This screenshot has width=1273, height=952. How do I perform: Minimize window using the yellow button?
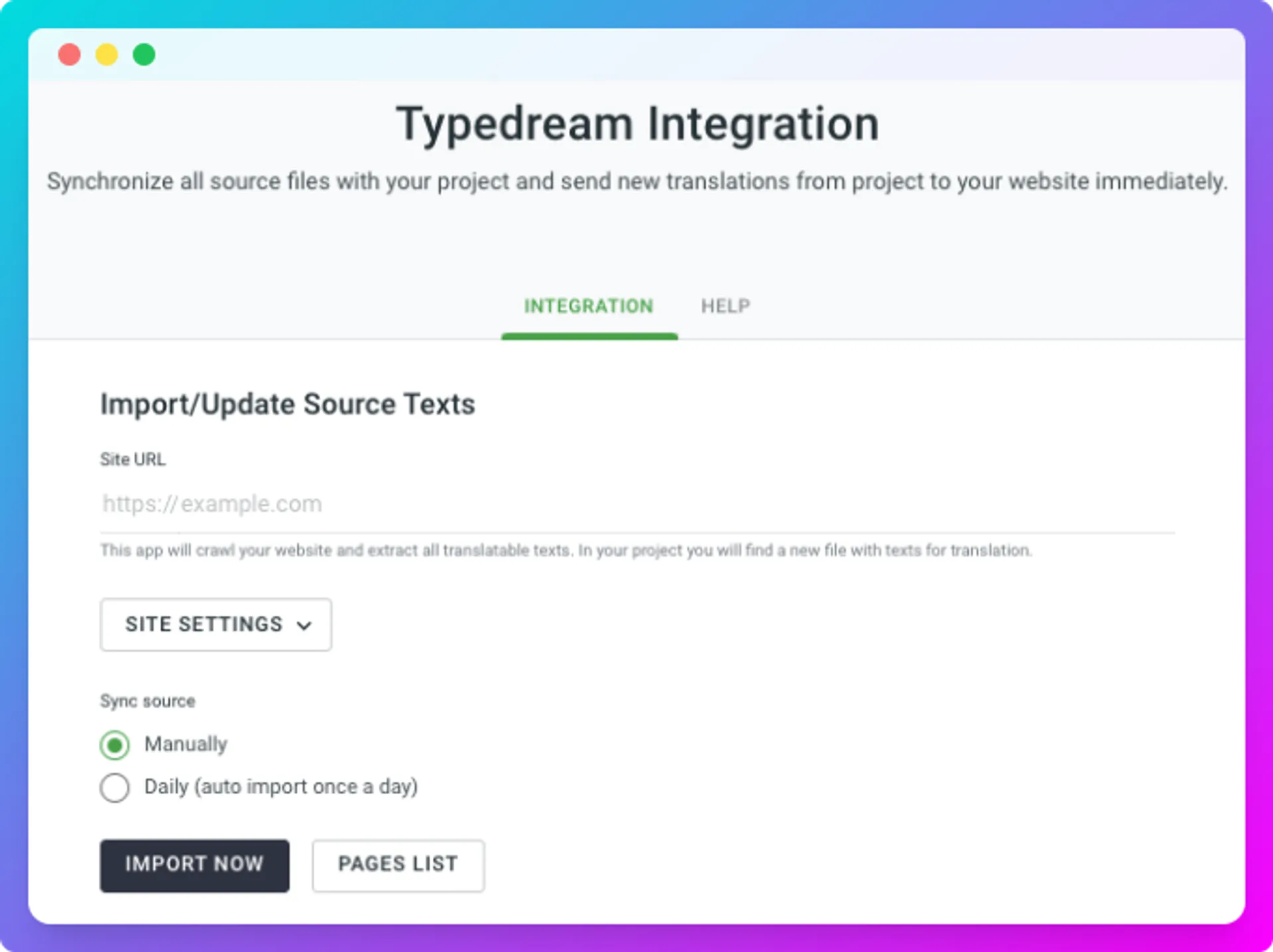[x=107, y=54]
